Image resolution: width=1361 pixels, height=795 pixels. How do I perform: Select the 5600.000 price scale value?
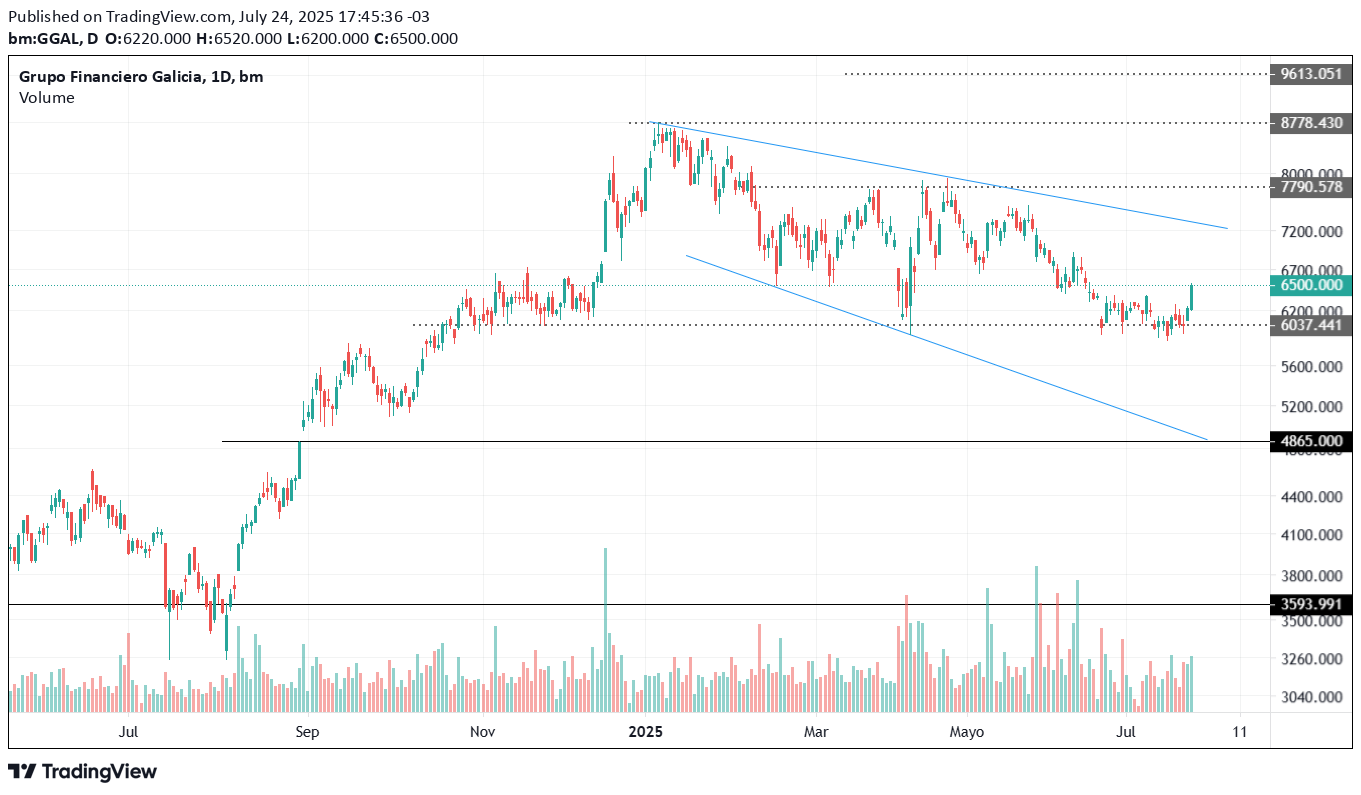1311,367
